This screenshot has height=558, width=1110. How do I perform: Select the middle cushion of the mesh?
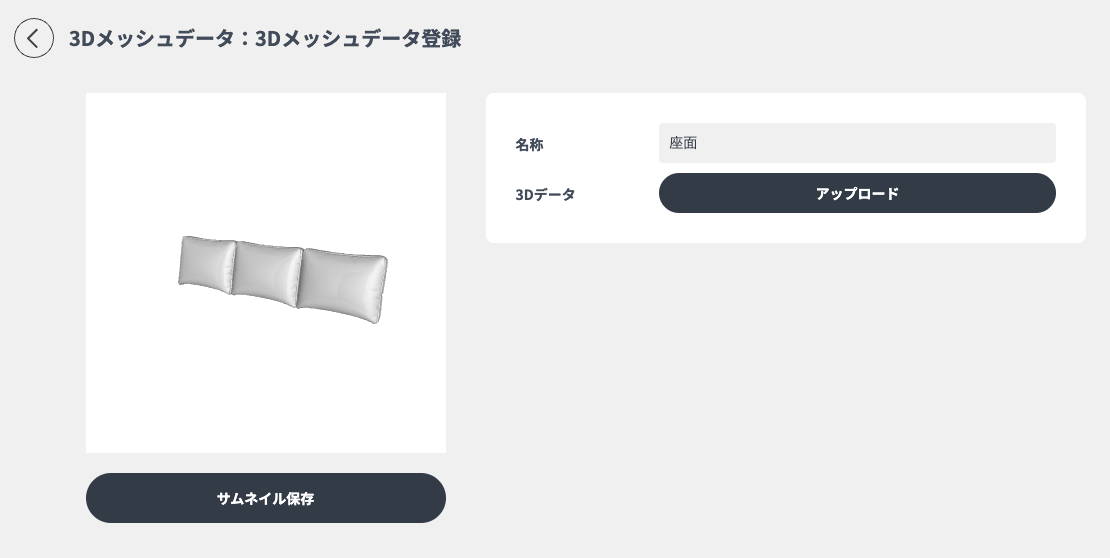[x=267, y=273]
